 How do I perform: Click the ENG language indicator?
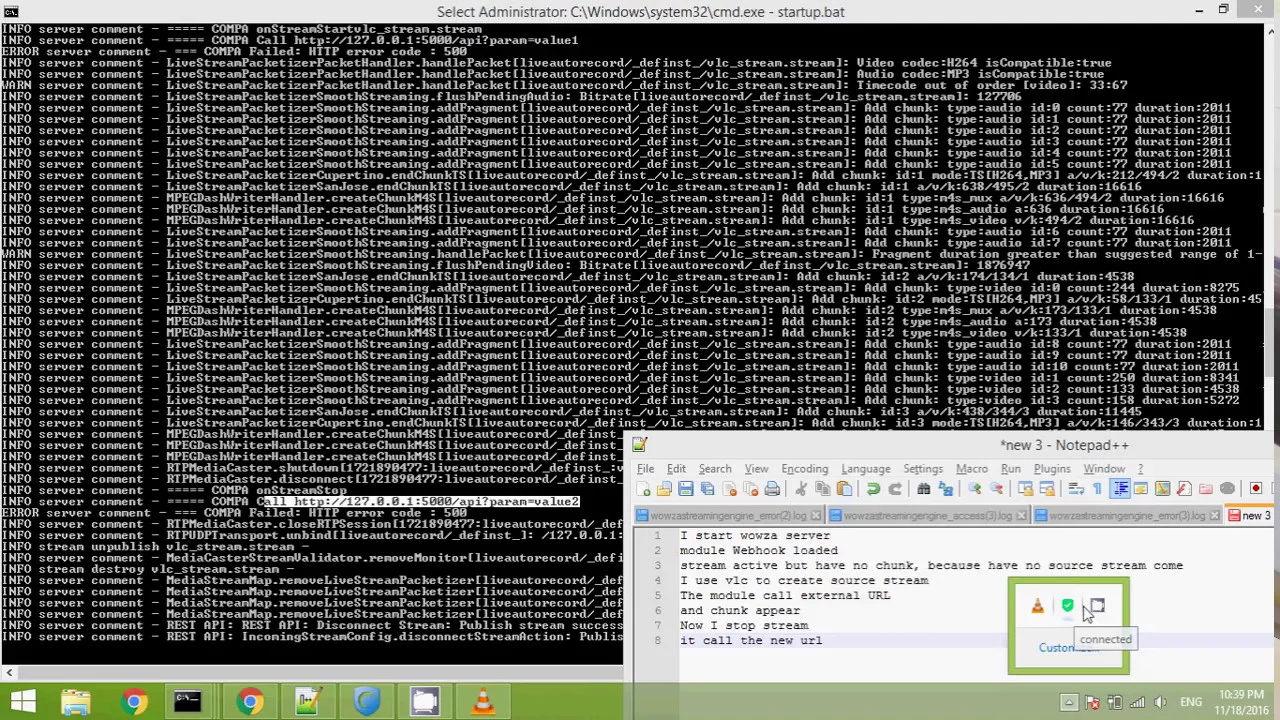[x=1191, y=702]
